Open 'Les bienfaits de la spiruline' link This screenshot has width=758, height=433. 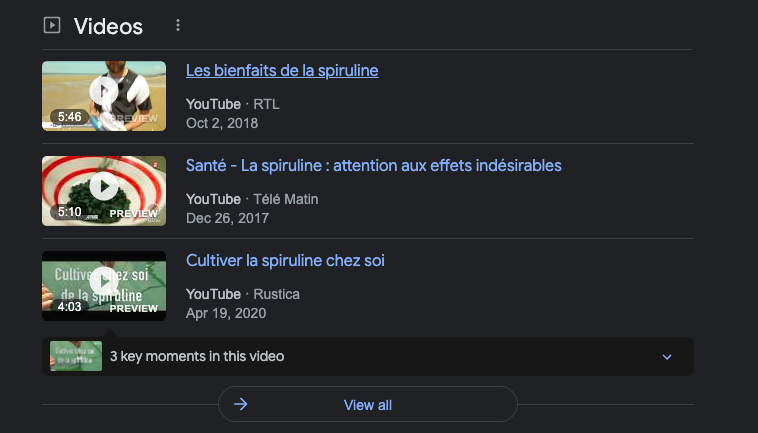tap(282, 71)
